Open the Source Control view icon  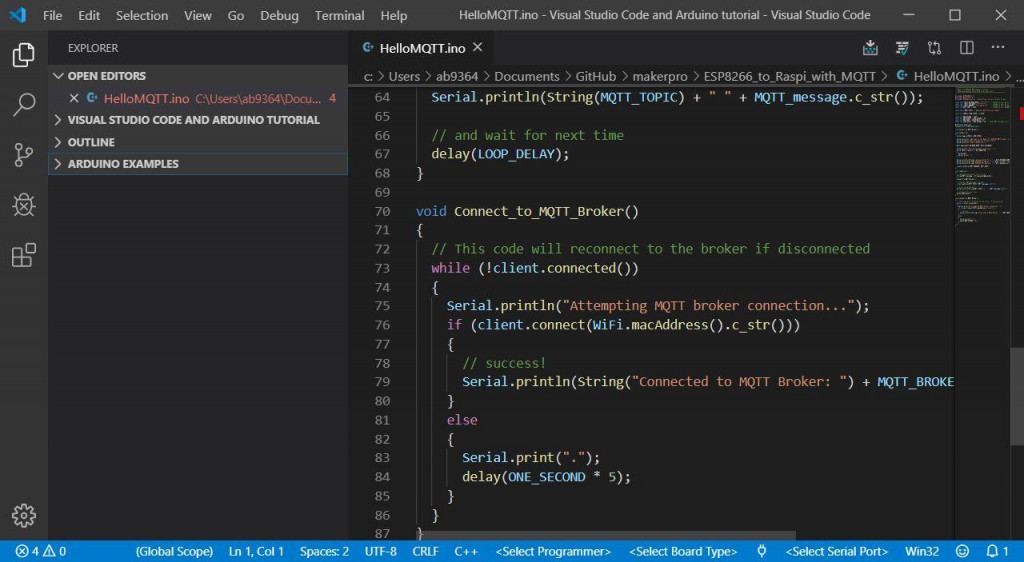[24, 155]
